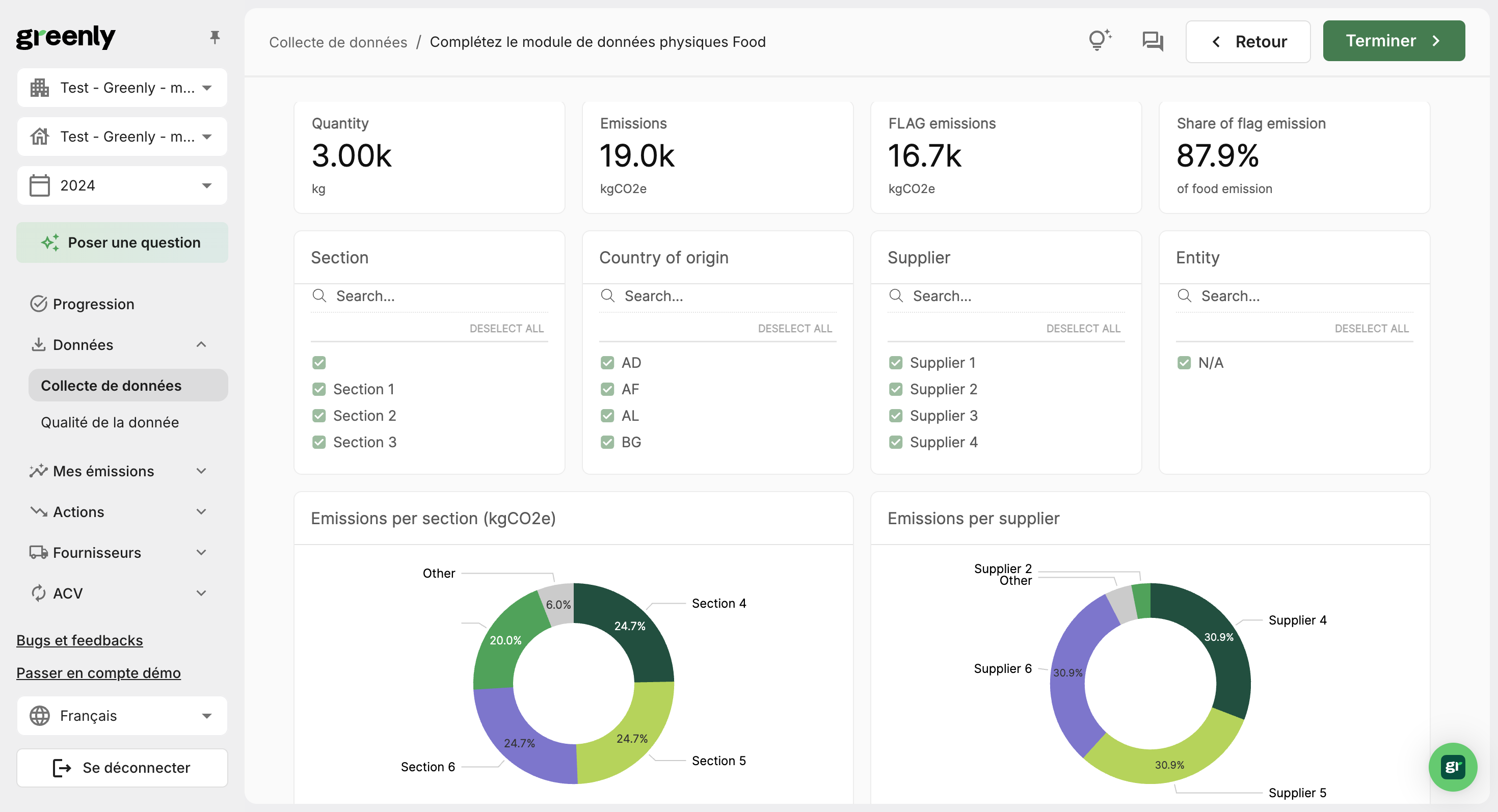Viewport: 1498px width, 812px height.
Task: Open the Français language dropdown
Action: coord(122,716)
